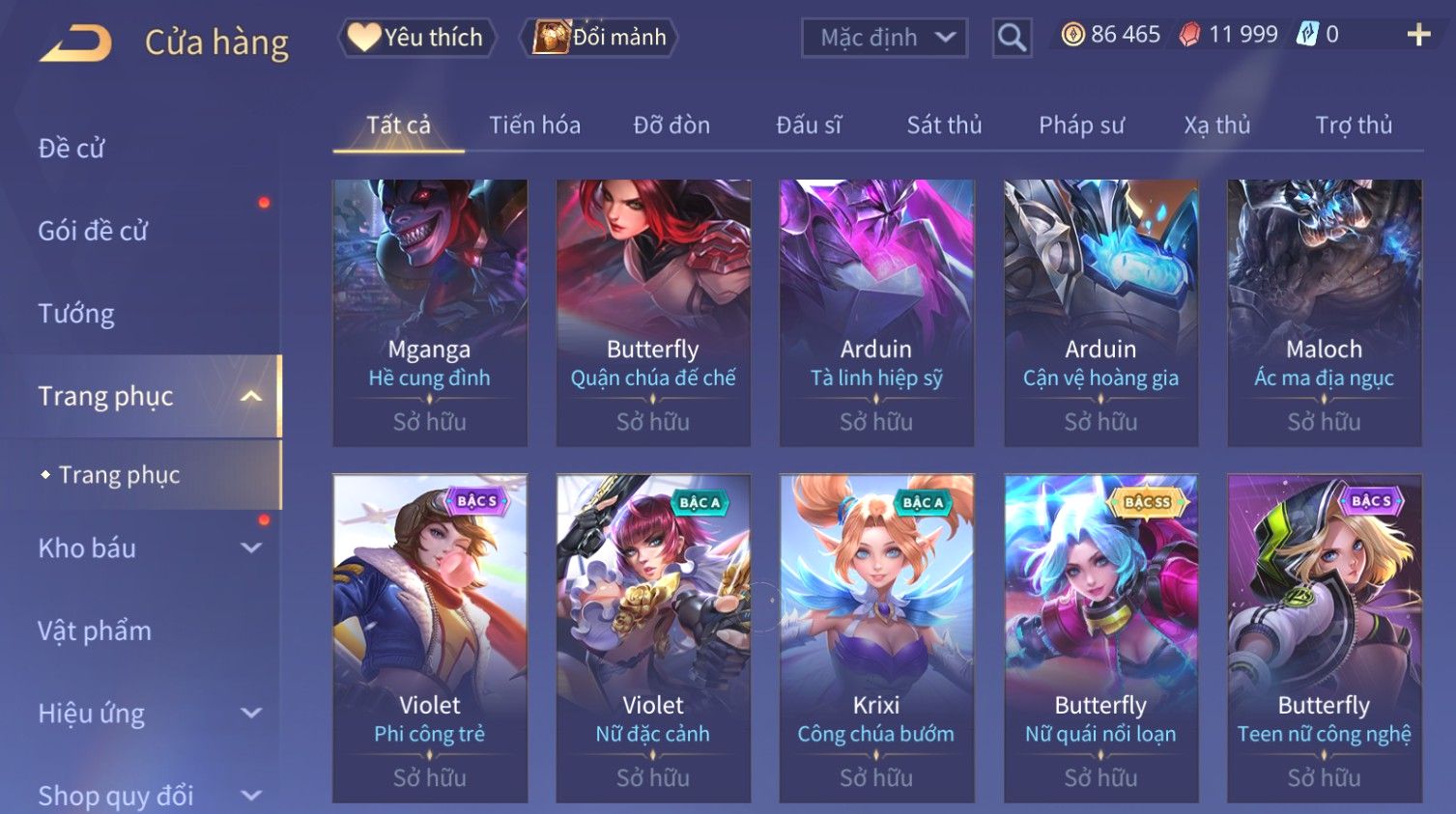Open the Krixi Công chúa bướm skin card
The height and width of the screenshot is (814, 1456).
[876, 638]
